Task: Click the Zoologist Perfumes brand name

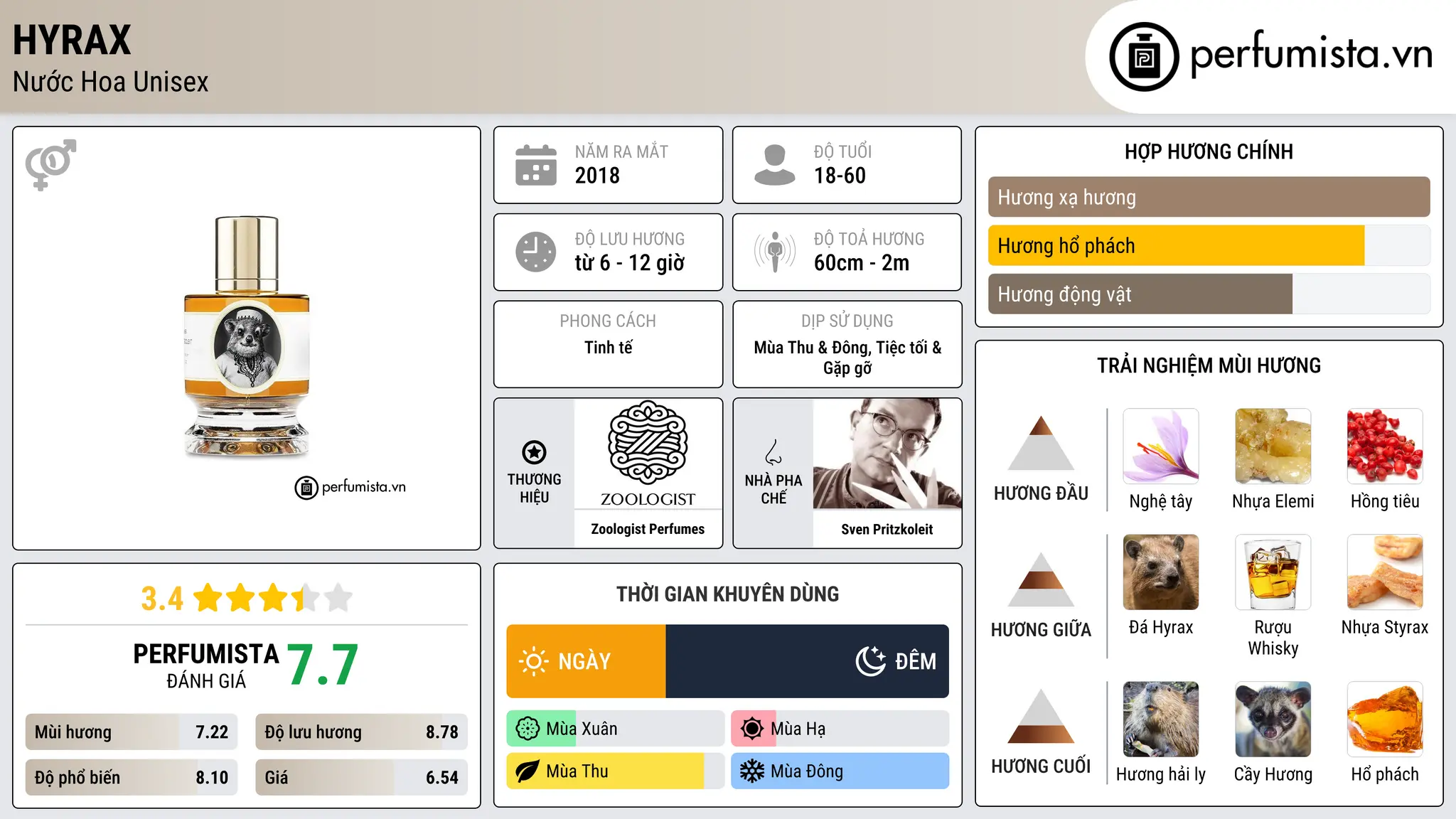Action: 648,529
